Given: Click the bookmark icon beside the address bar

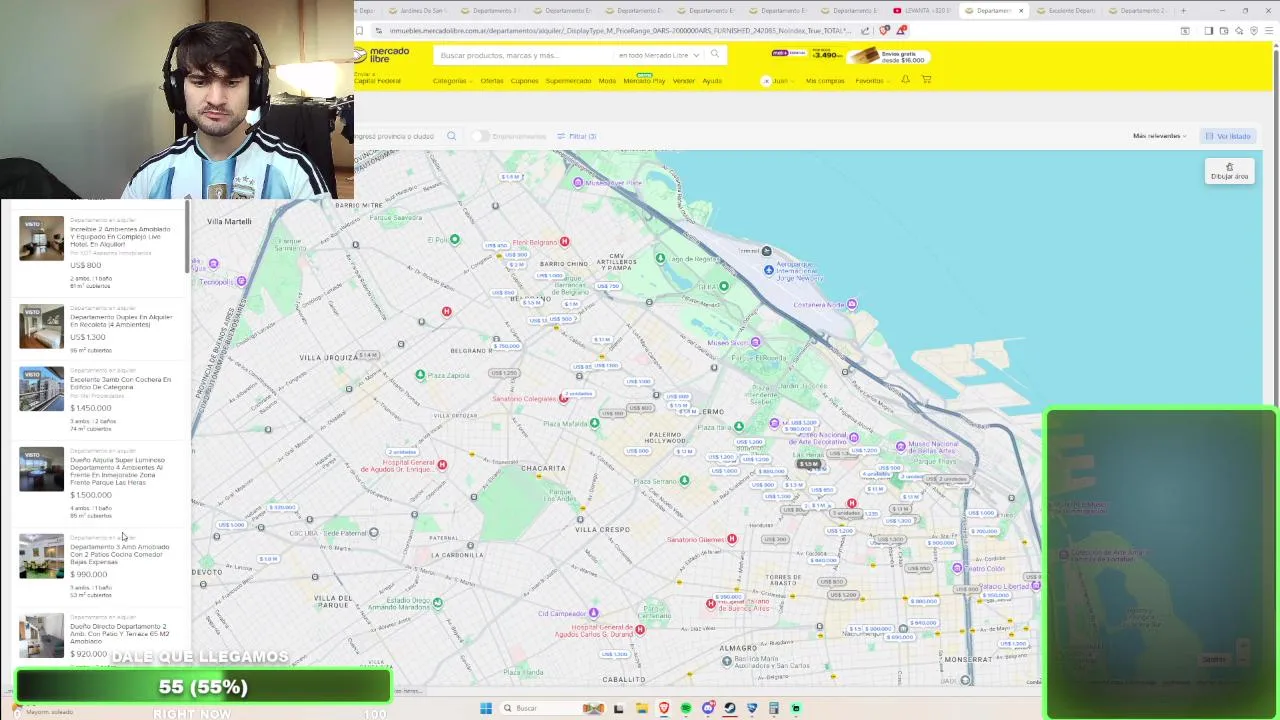Looking at the screenshot, I should [x=359, y=31].
